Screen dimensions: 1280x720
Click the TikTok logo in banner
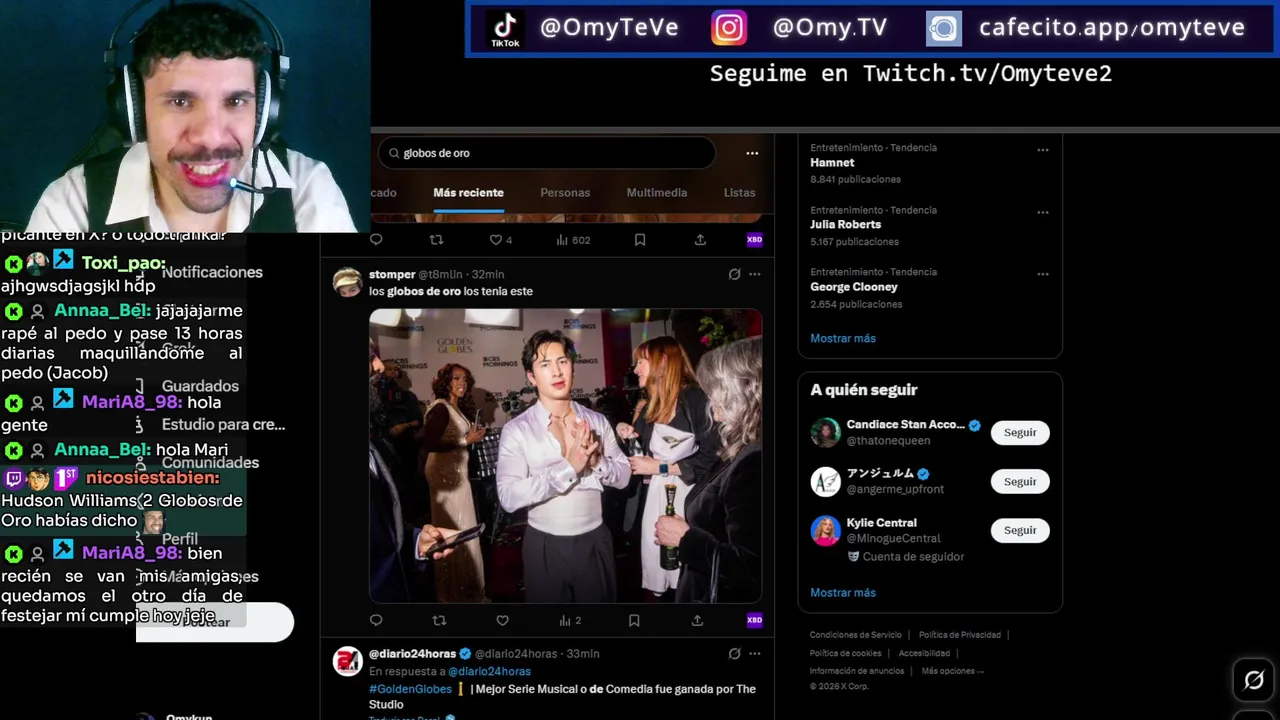(505, 28)
